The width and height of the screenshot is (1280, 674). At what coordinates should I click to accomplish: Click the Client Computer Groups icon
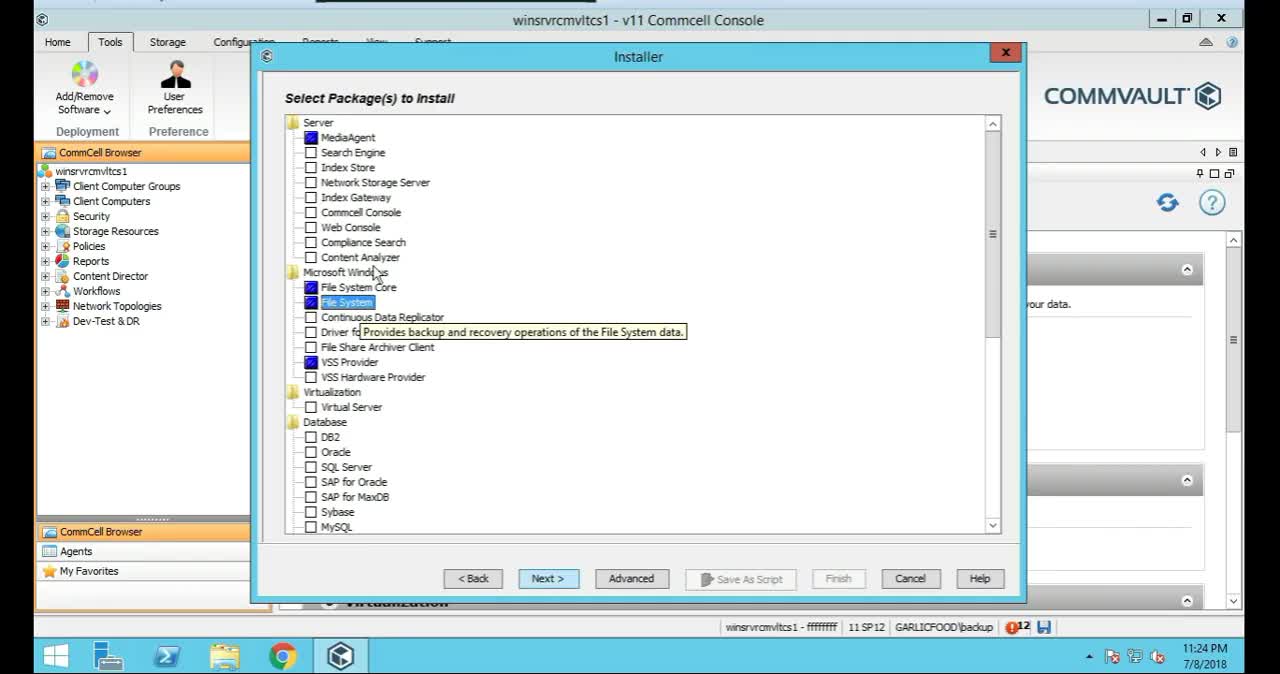tap(62, 186)
